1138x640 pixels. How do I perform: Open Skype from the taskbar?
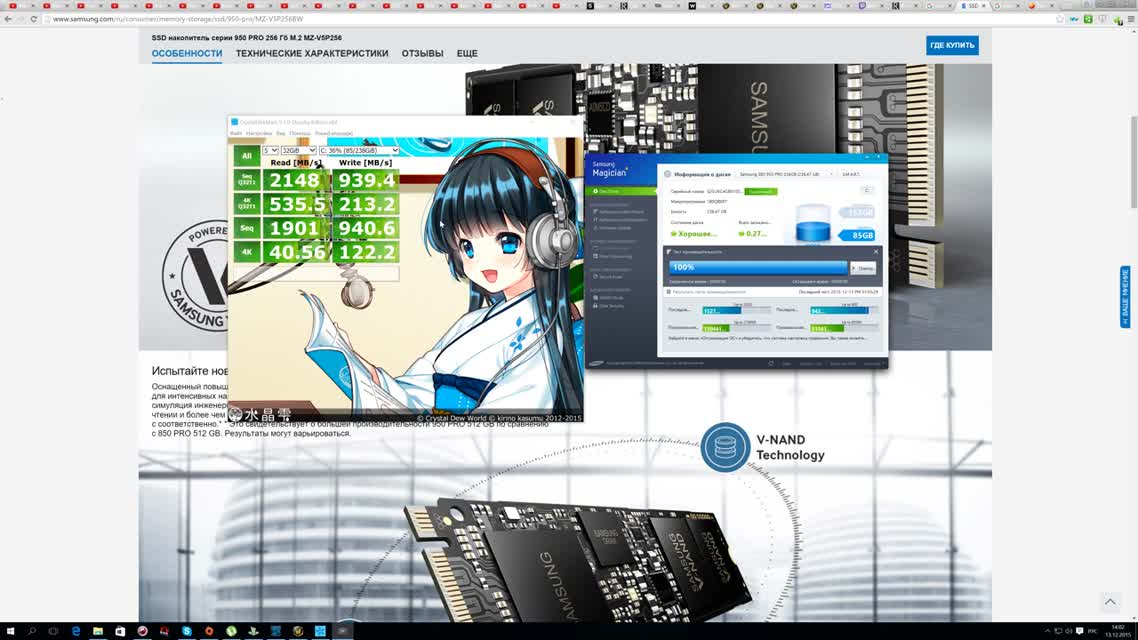tap(187, 631)
